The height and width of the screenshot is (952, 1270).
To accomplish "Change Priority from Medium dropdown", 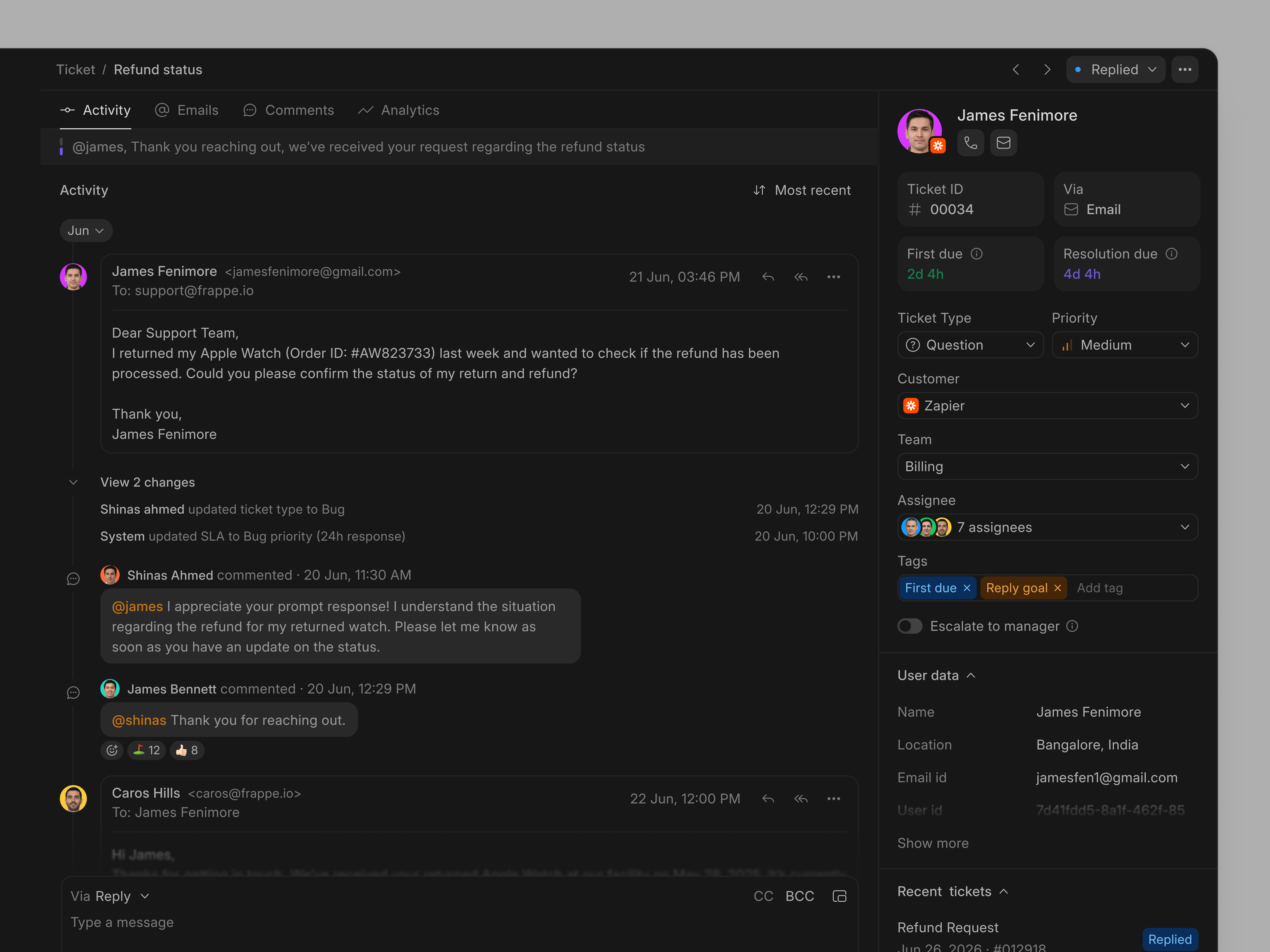I will [1125, 345].
